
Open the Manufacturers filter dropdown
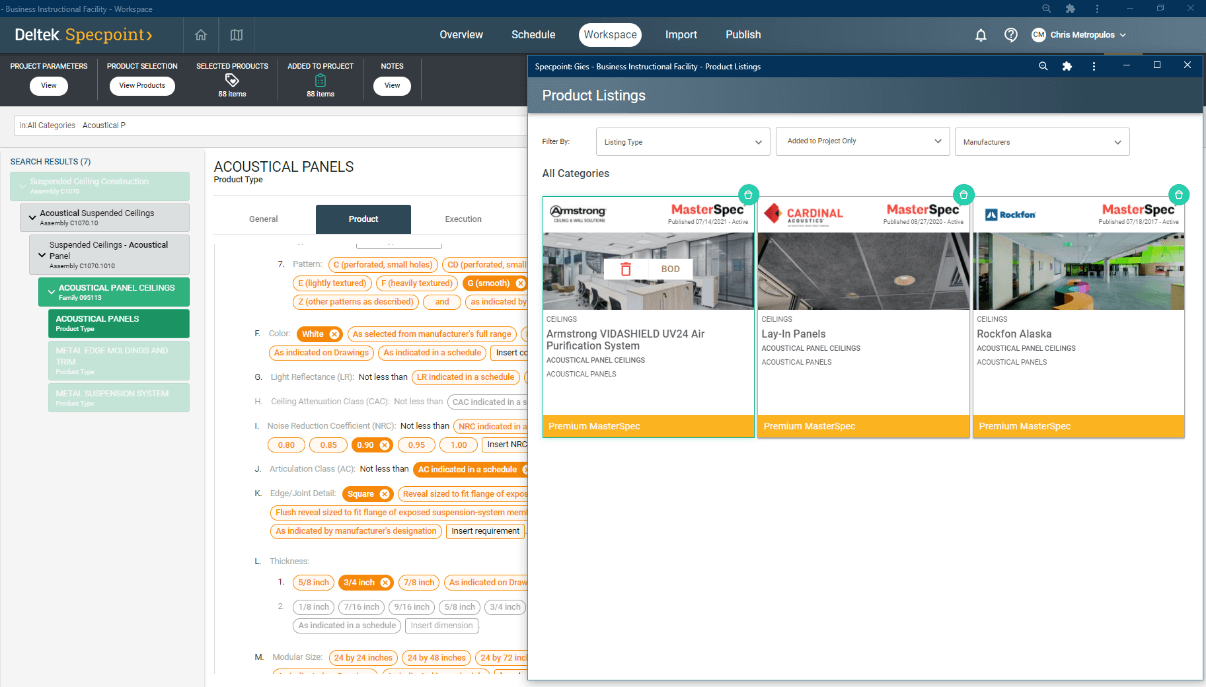point(1041,142)
